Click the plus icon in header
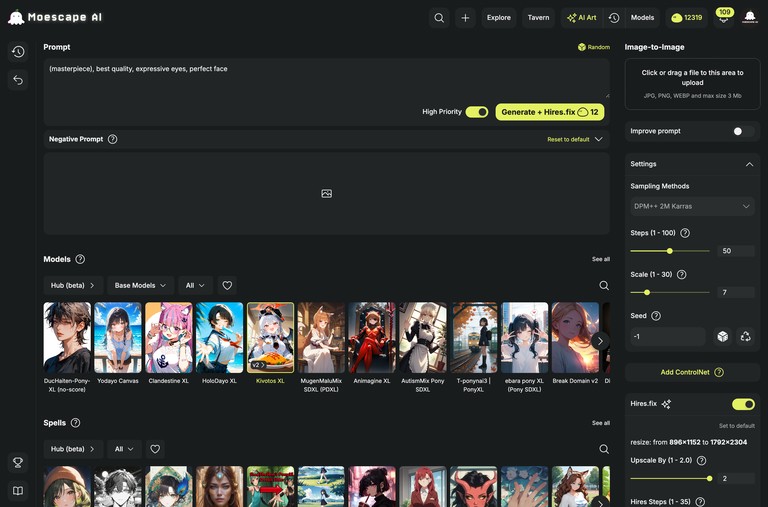The image size is (768, 507). (465, 17)
